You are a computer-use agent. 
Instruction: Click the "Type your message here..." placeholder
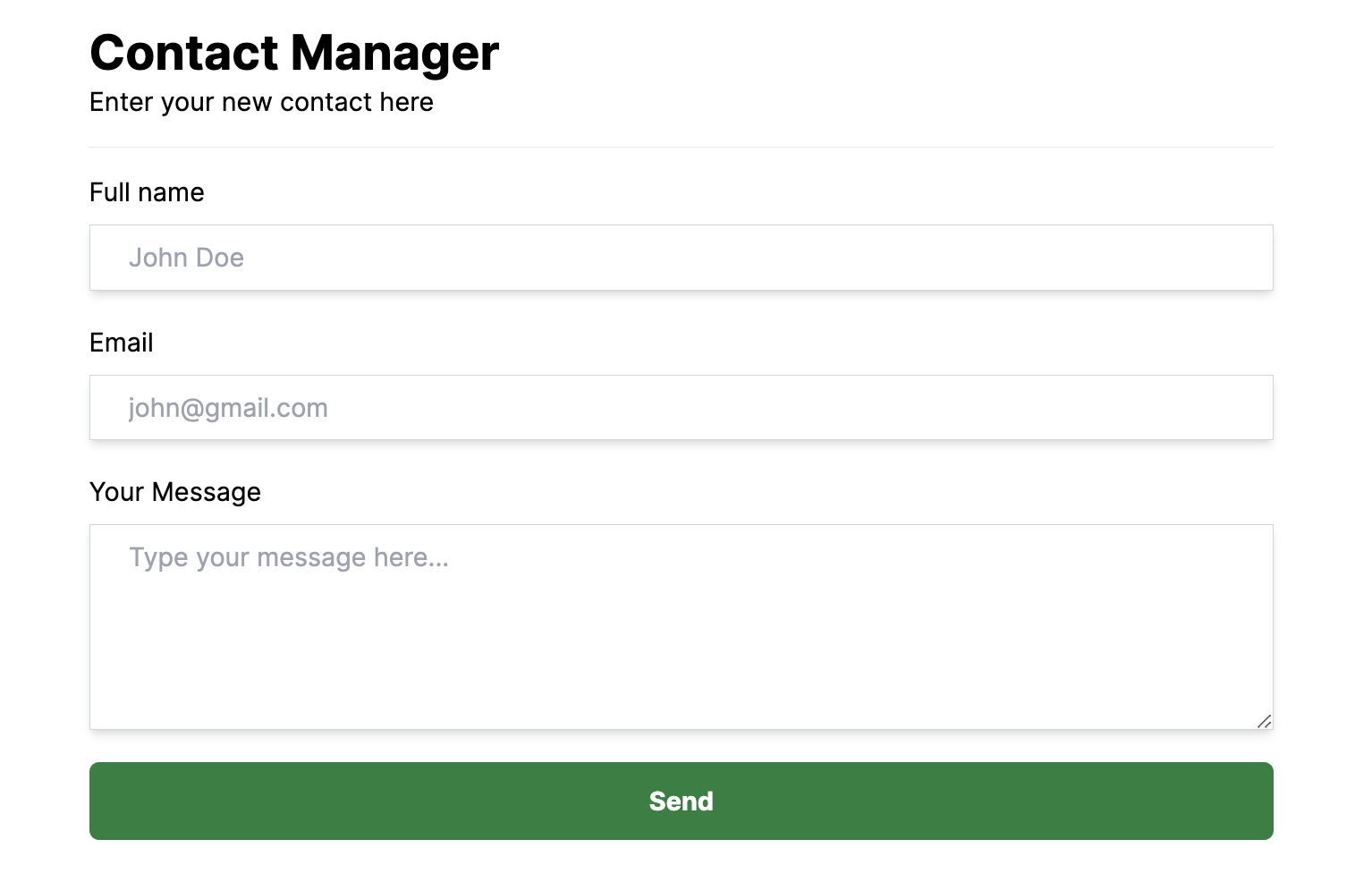[289, 557]
